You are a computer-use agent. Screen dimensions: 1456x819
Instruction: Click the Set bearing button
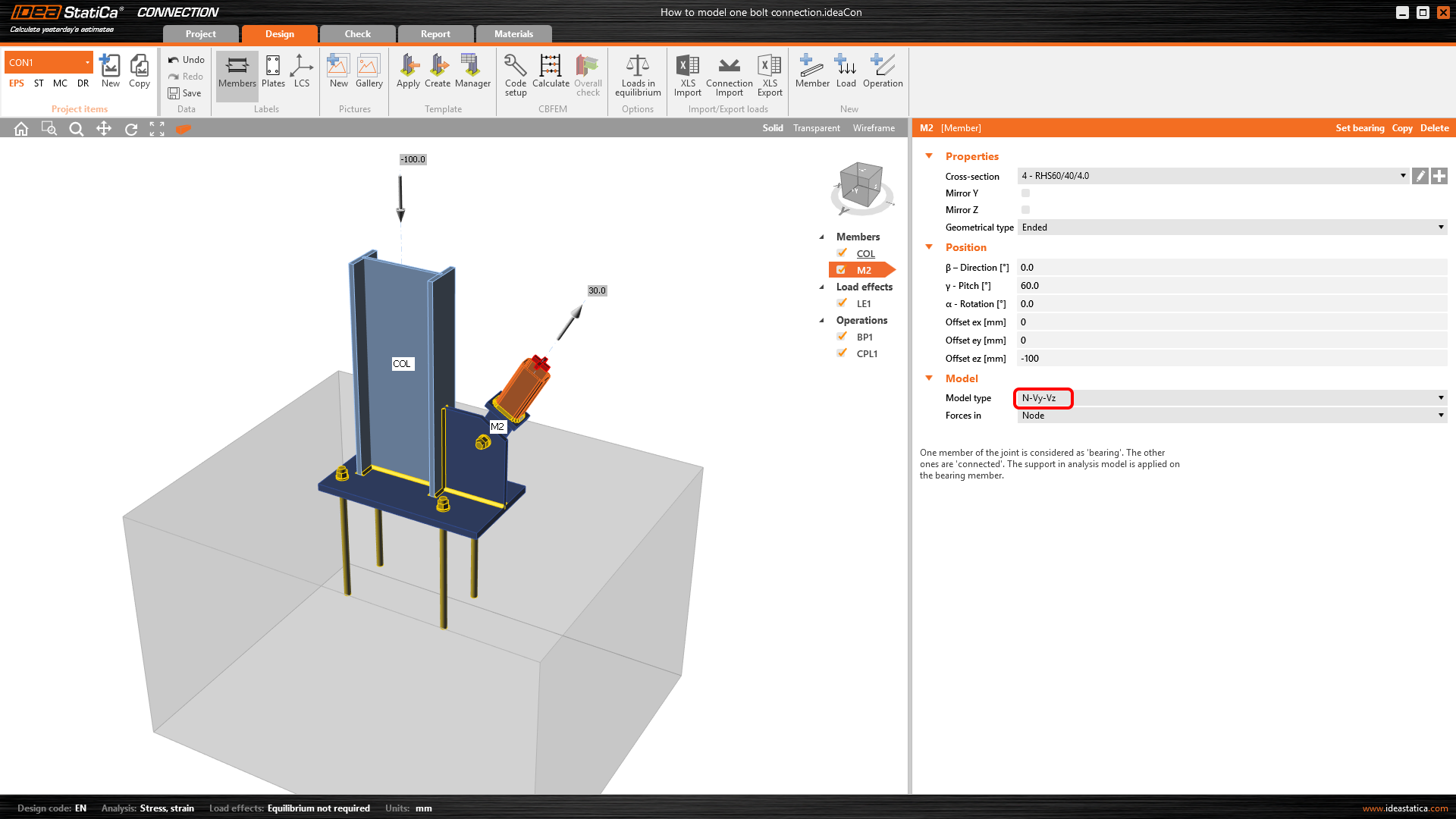(1360, 128)
